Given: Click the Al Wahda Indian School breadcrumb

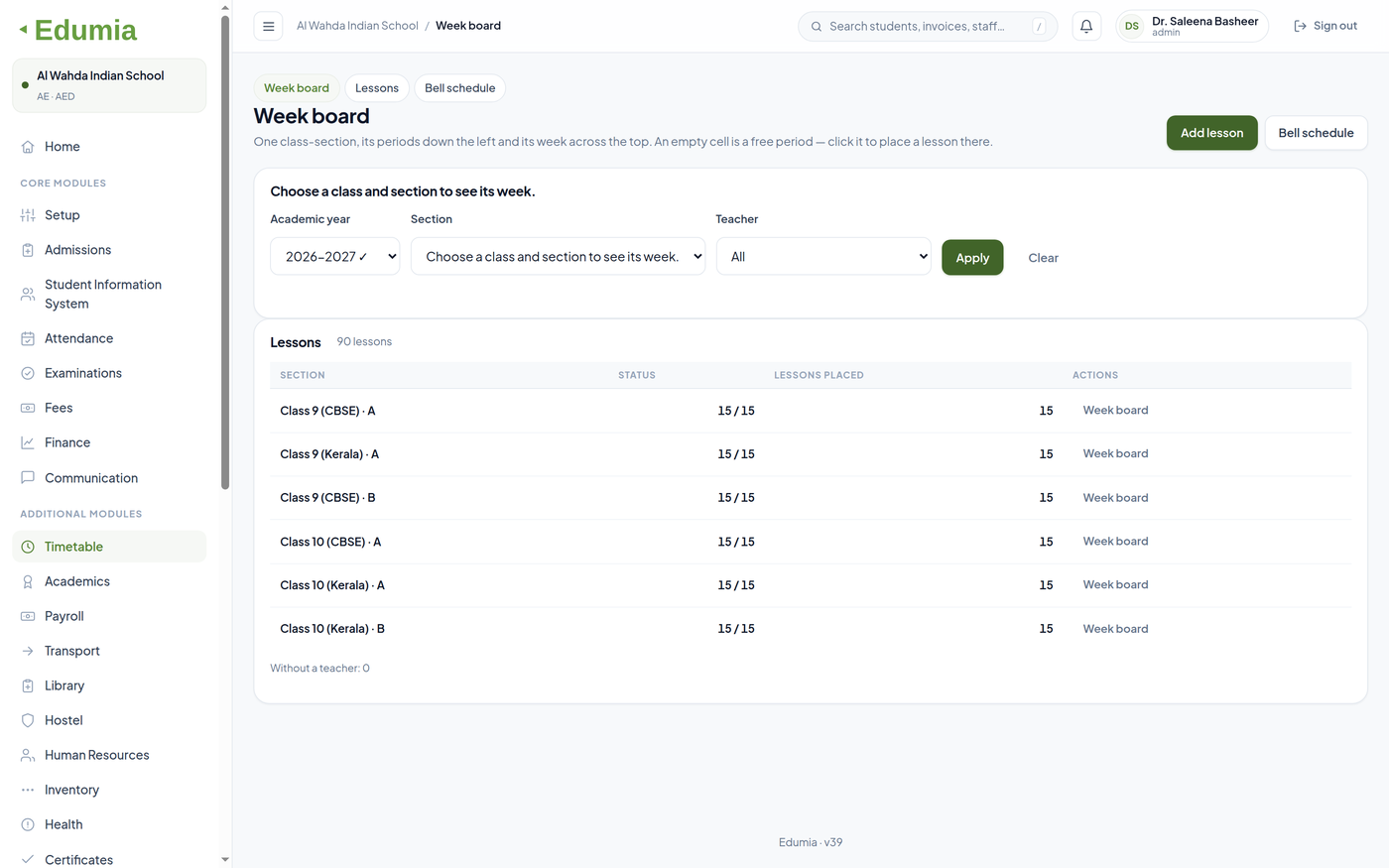Looking at the screenshot, I should pyautogui.click(x=357, y=26).
